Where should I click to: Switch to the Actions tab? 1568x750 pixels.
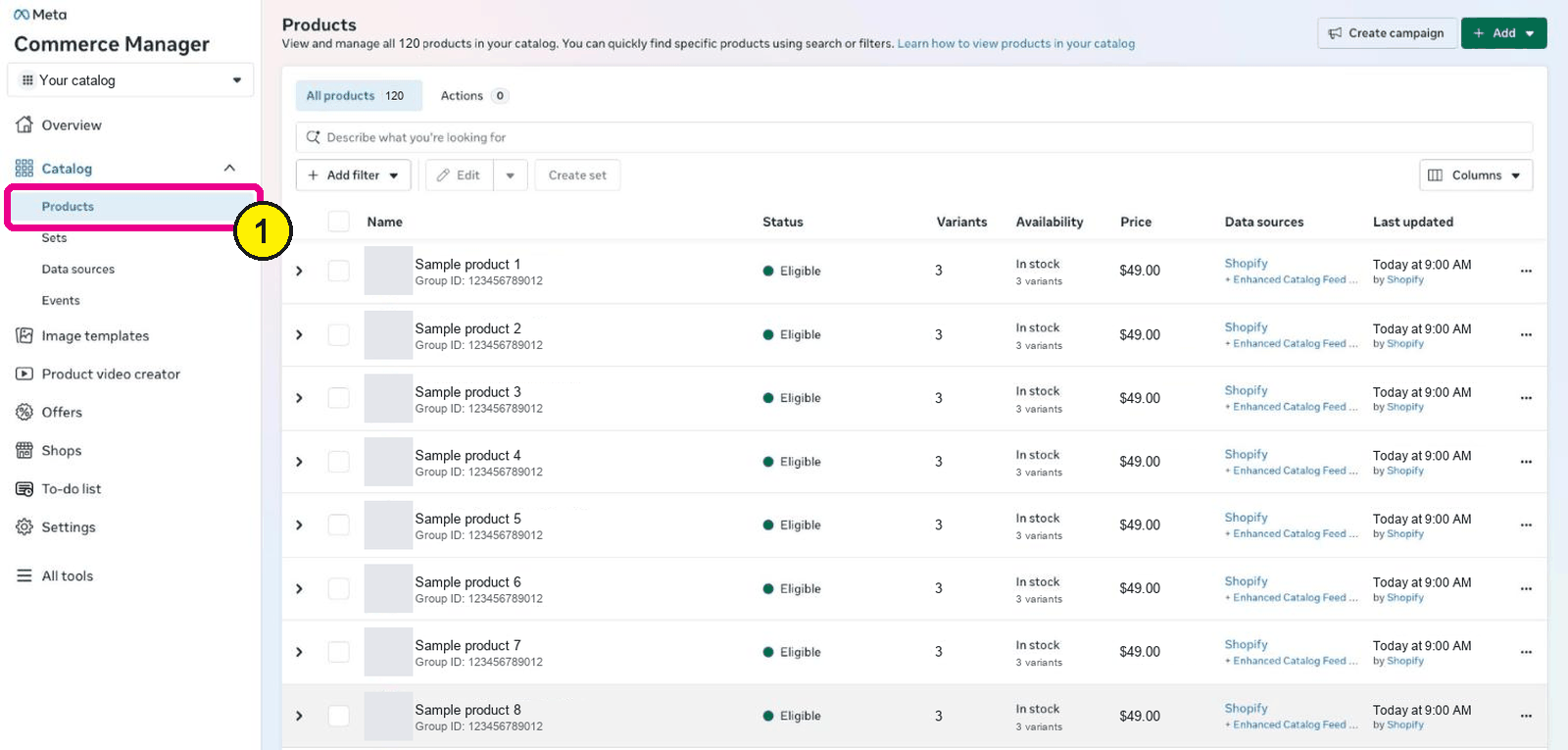click(x=473, y=95)
